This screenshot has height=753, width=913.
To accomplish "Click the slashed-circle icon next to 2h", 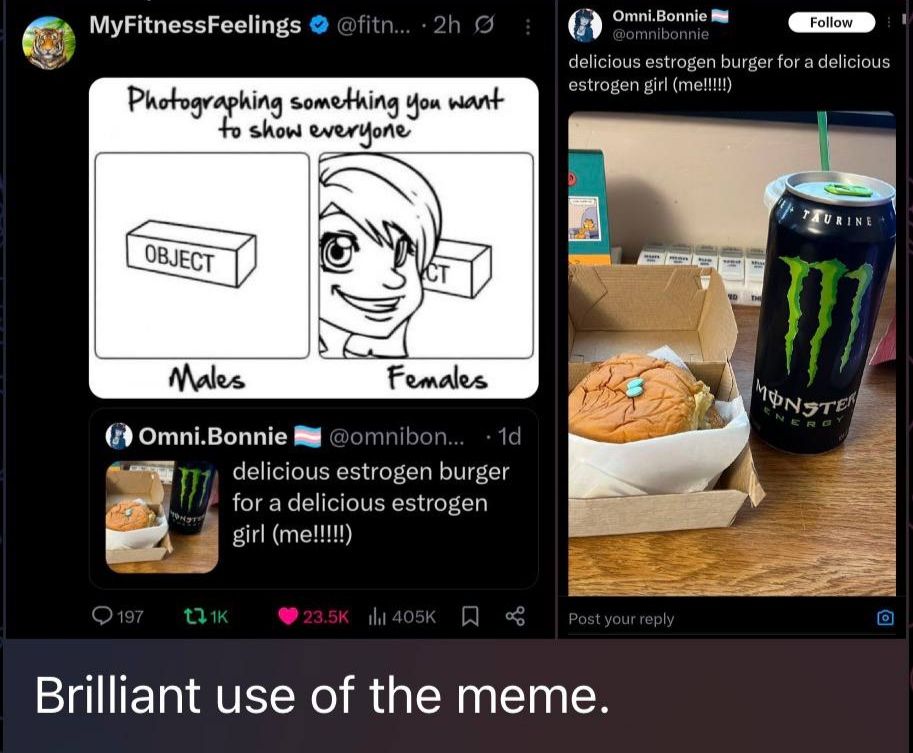I will pos(484,25).
